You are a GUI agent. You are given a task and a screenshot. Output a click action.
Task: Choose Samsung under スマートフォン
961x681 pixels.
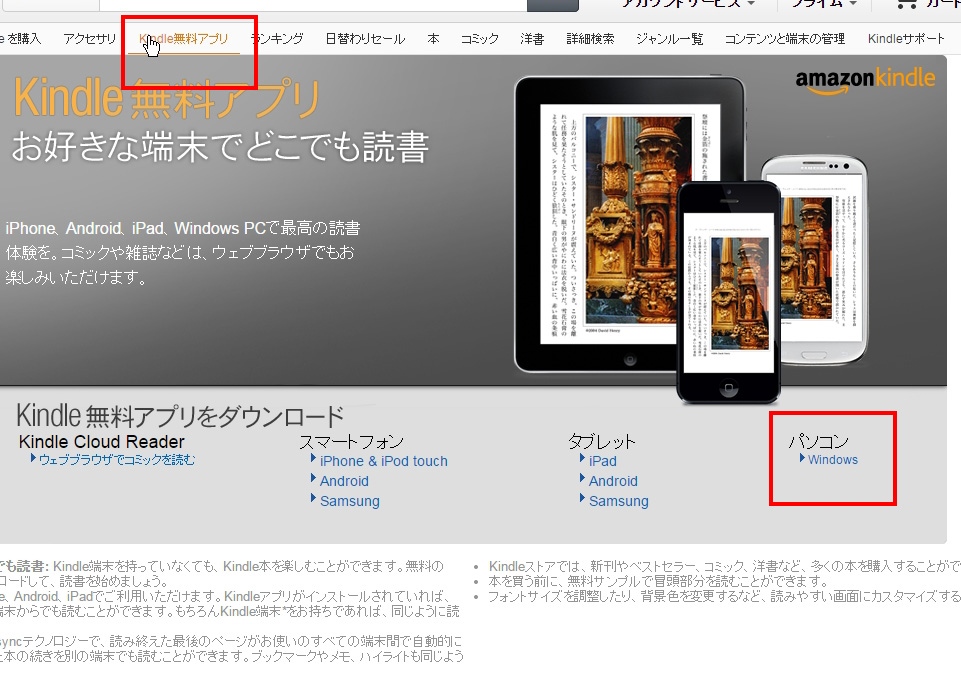pos(349,501)
